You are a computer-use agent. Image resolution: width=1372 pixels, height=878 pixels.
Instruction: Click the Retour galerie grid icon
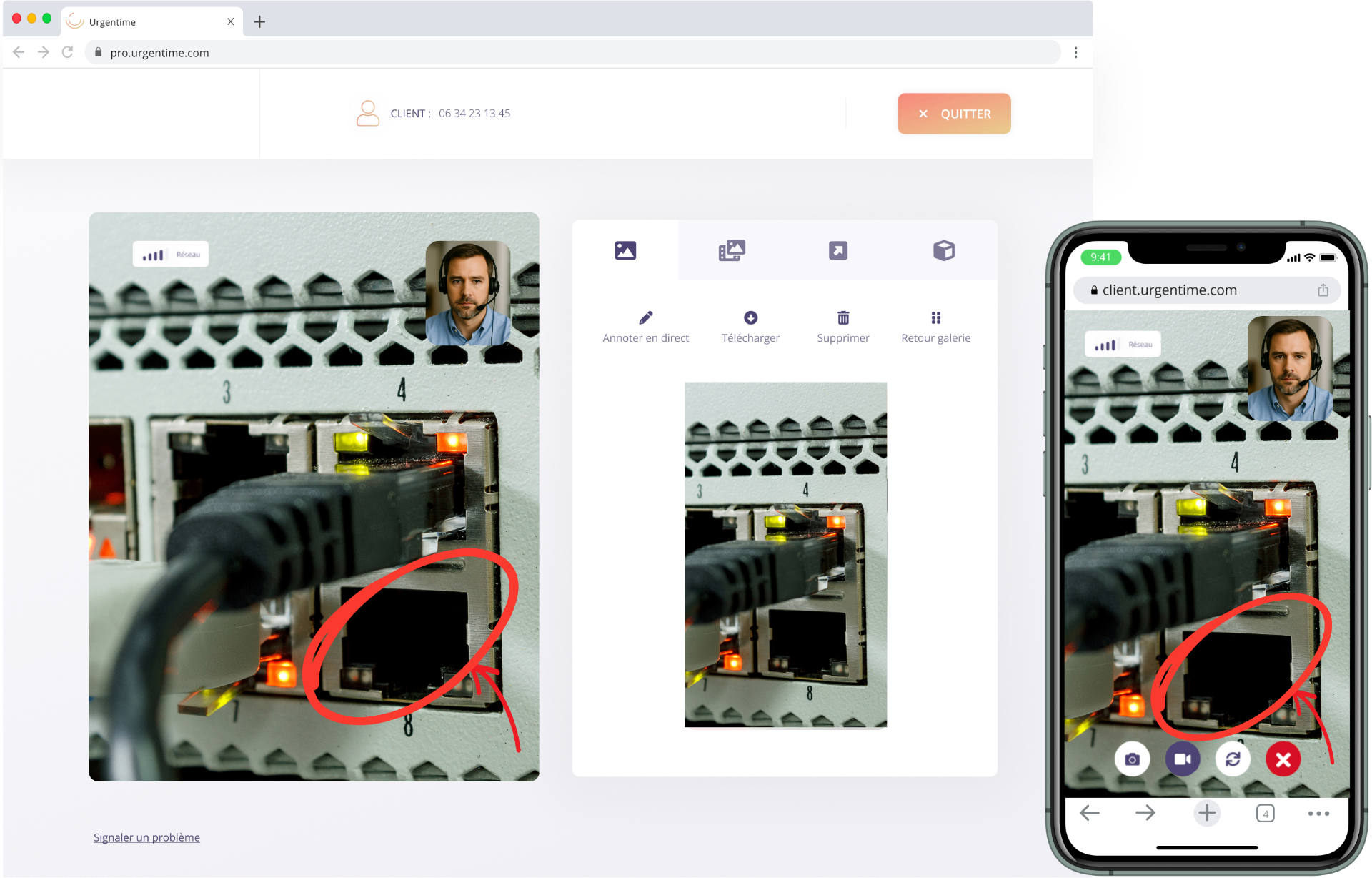(936, 317)
